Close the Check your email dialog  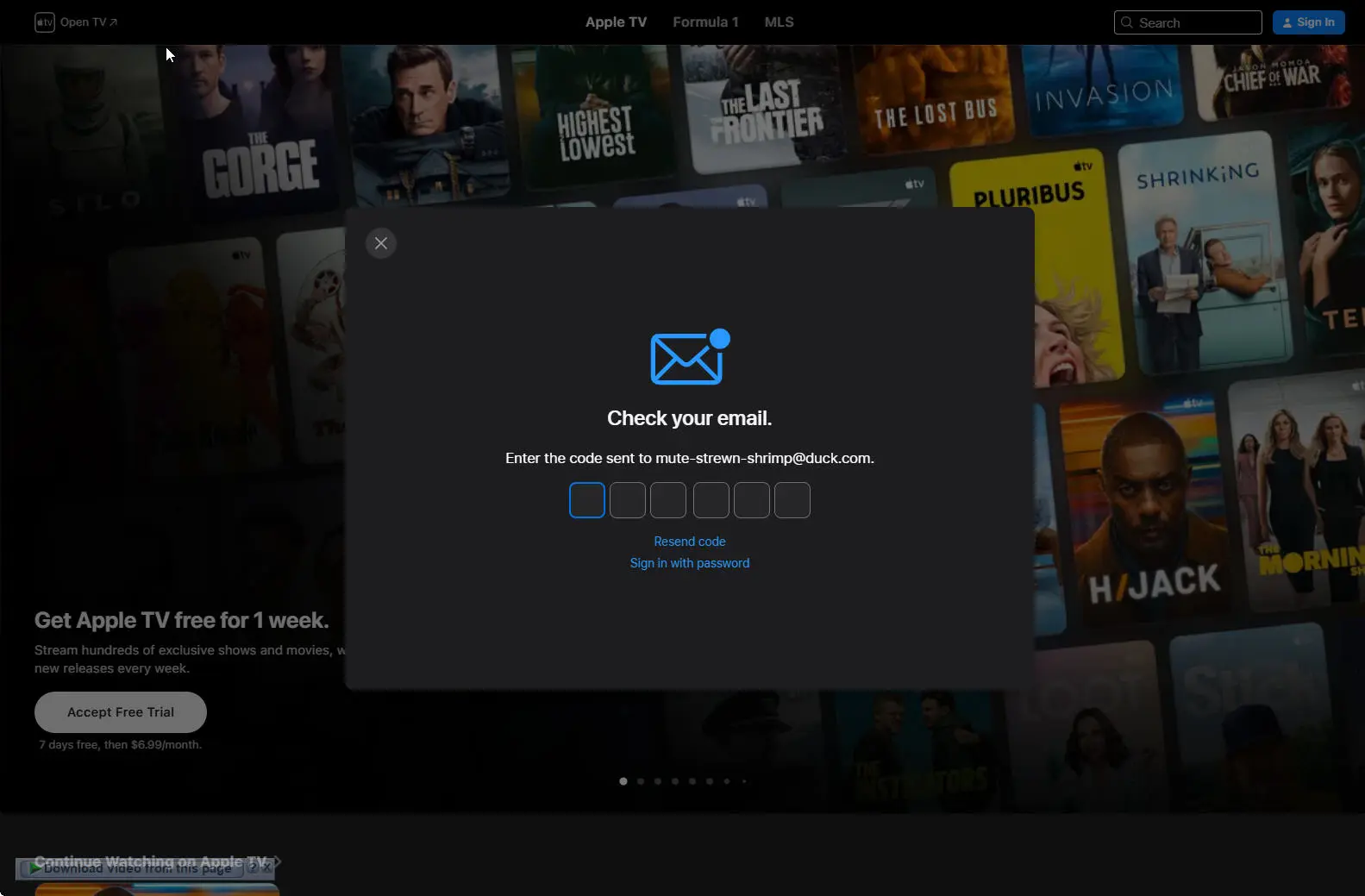pos(381,243)
